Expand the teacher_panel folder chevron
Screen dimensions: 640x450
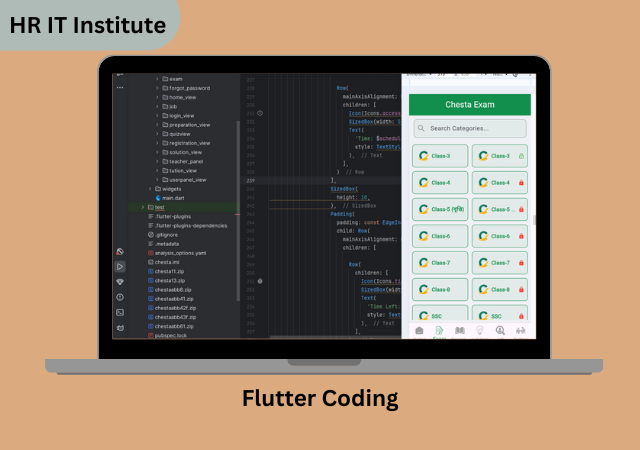click(x=157, y=161)
